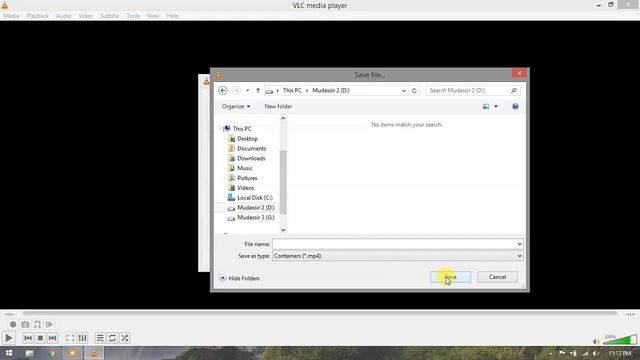Click the search magnifier icon
640x360 pixels.
coord(513,91)
